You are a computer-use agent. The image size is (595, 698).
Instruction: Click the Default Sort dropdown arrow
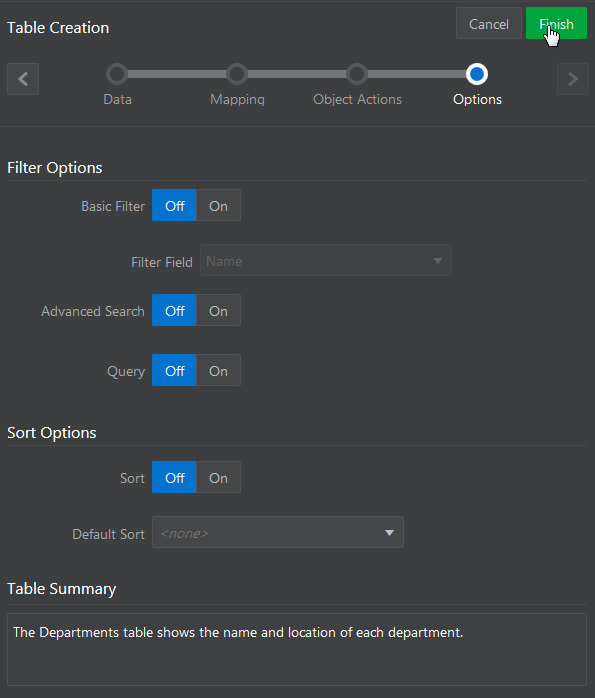tap(389, 533)
